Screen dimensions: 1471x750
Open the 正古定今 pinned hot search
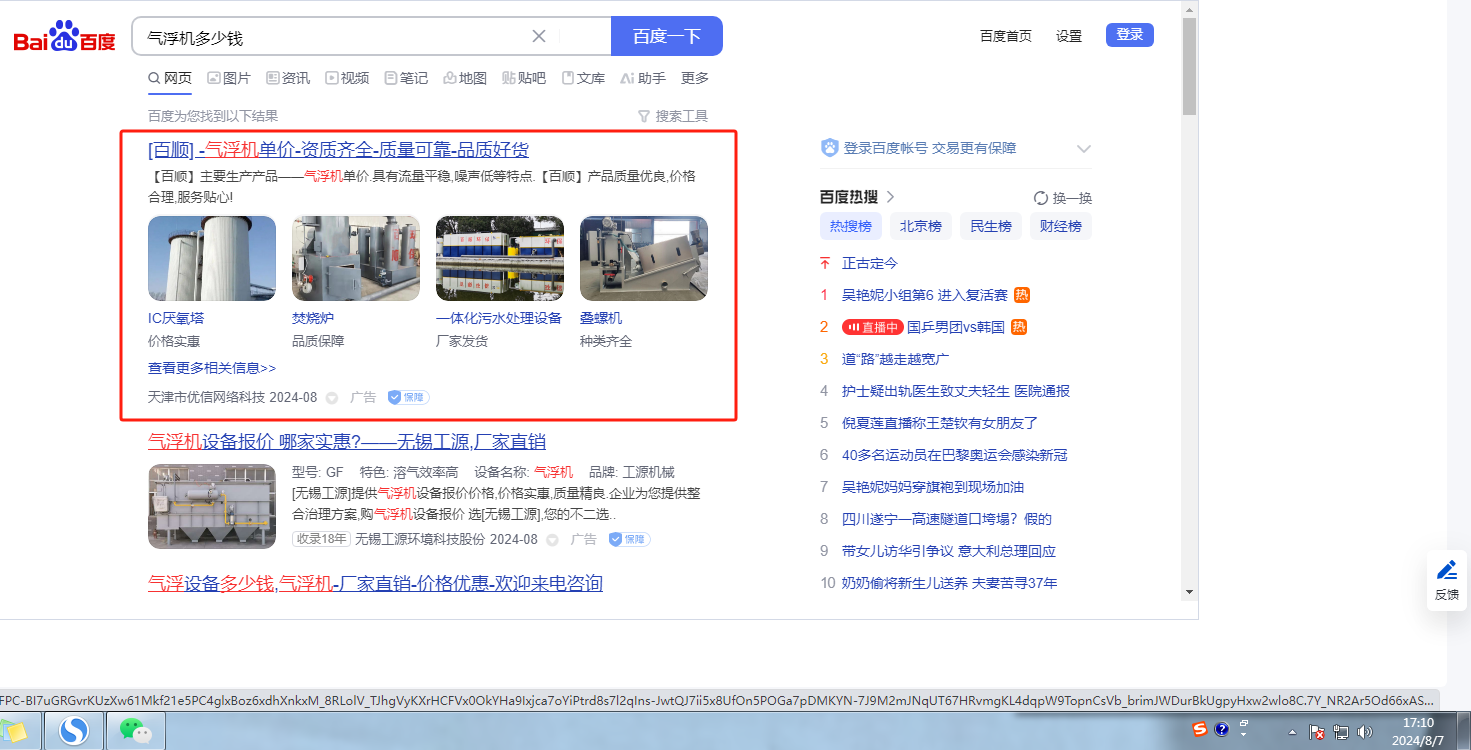870,263
